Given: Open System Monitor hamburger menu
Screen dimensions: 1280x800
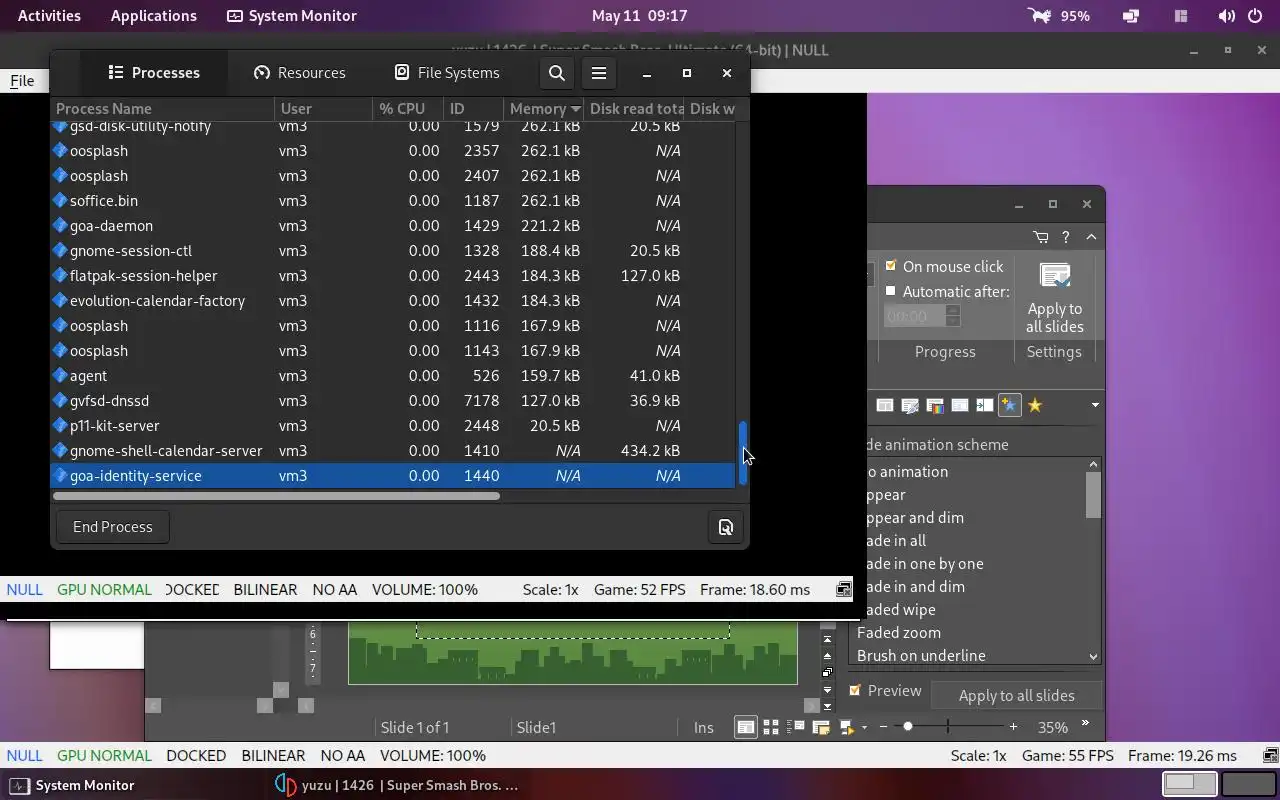Looking at the screenshot, I should [x=599, y=73].
